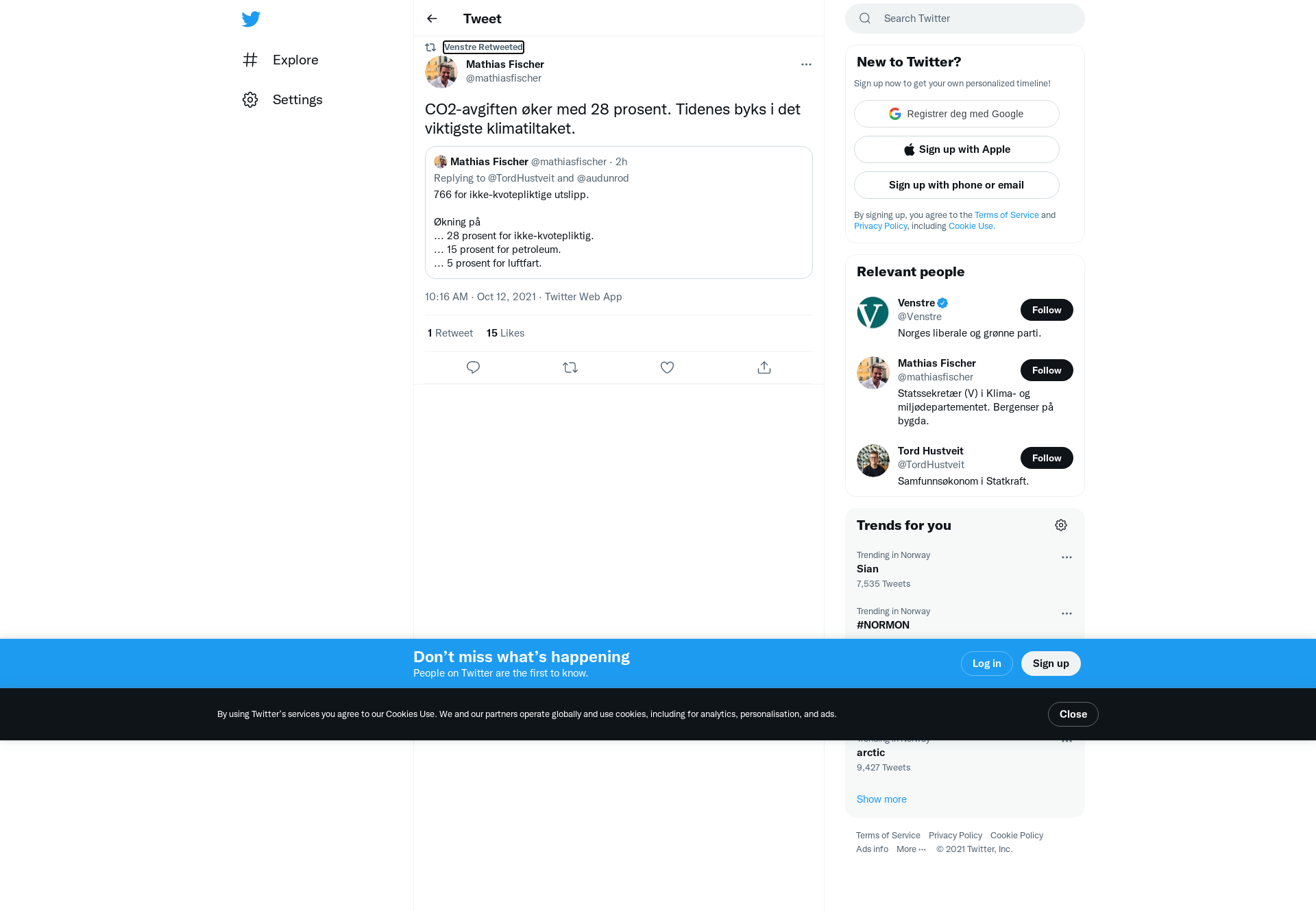Like the tweet with heart icon
Viewport: 1316px width, 911px height.
(x=667, y=367)
